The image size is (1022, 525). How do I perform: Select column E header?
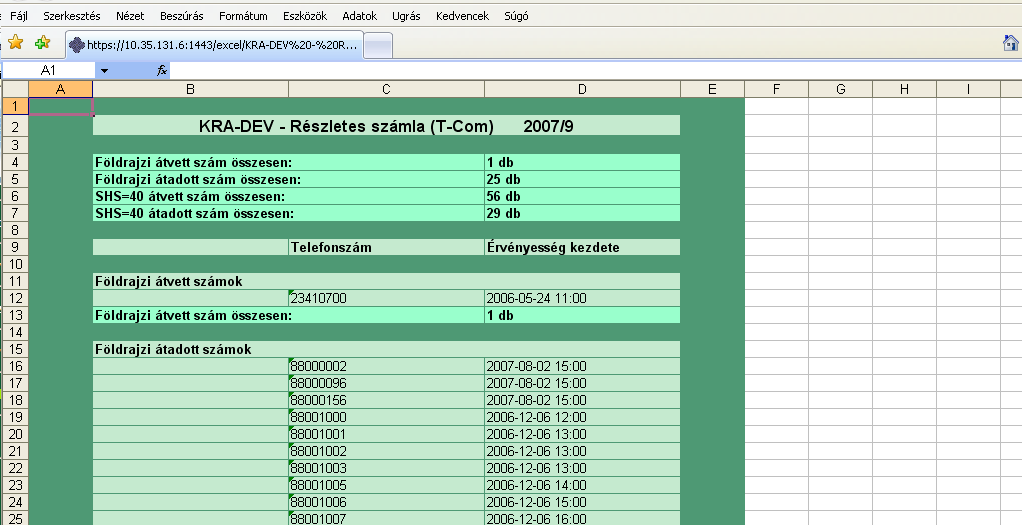(x=712, y=89)
